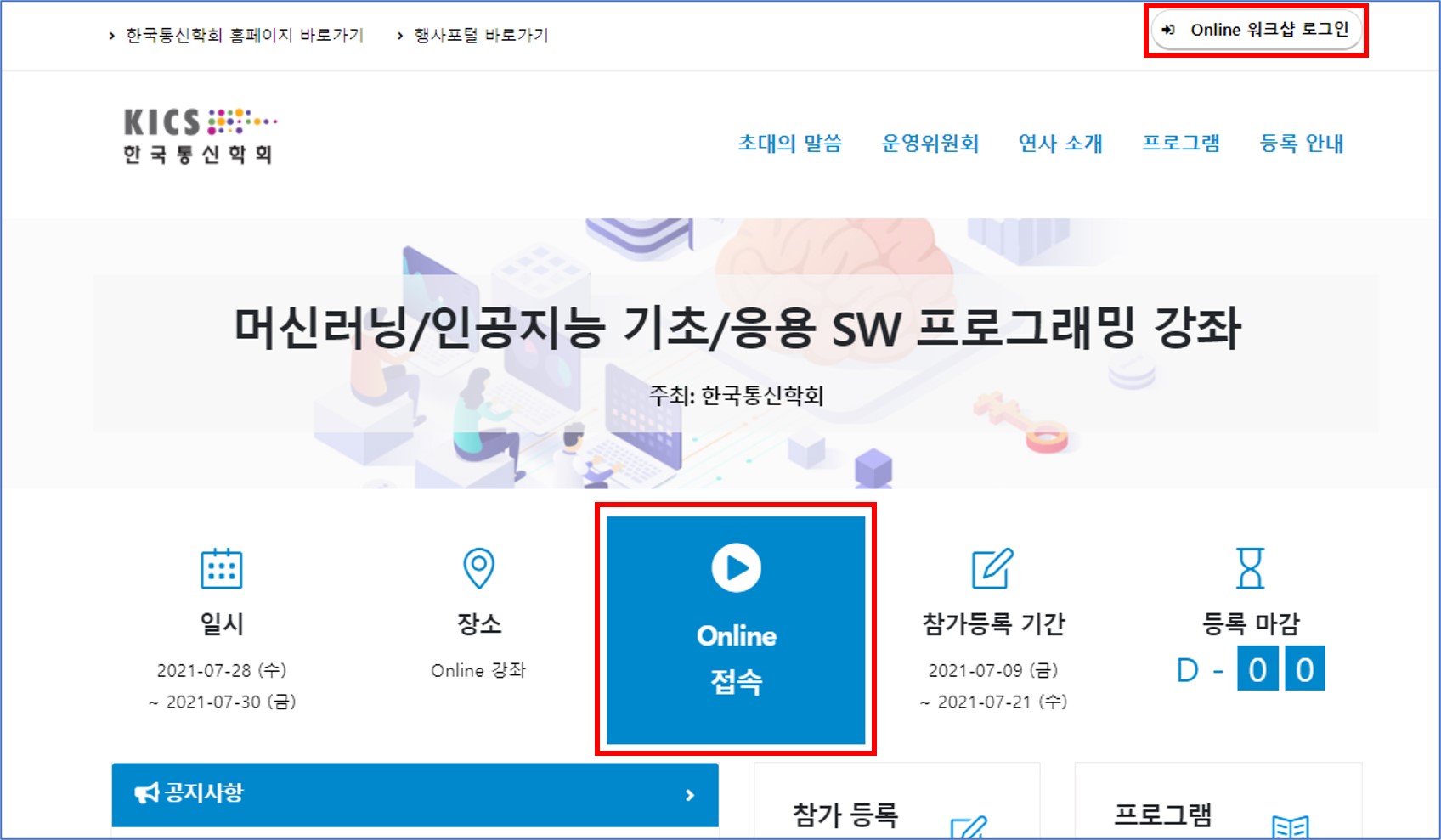
Task: Expand 공지사항 with the right chevron
Action: pos(690,795)
